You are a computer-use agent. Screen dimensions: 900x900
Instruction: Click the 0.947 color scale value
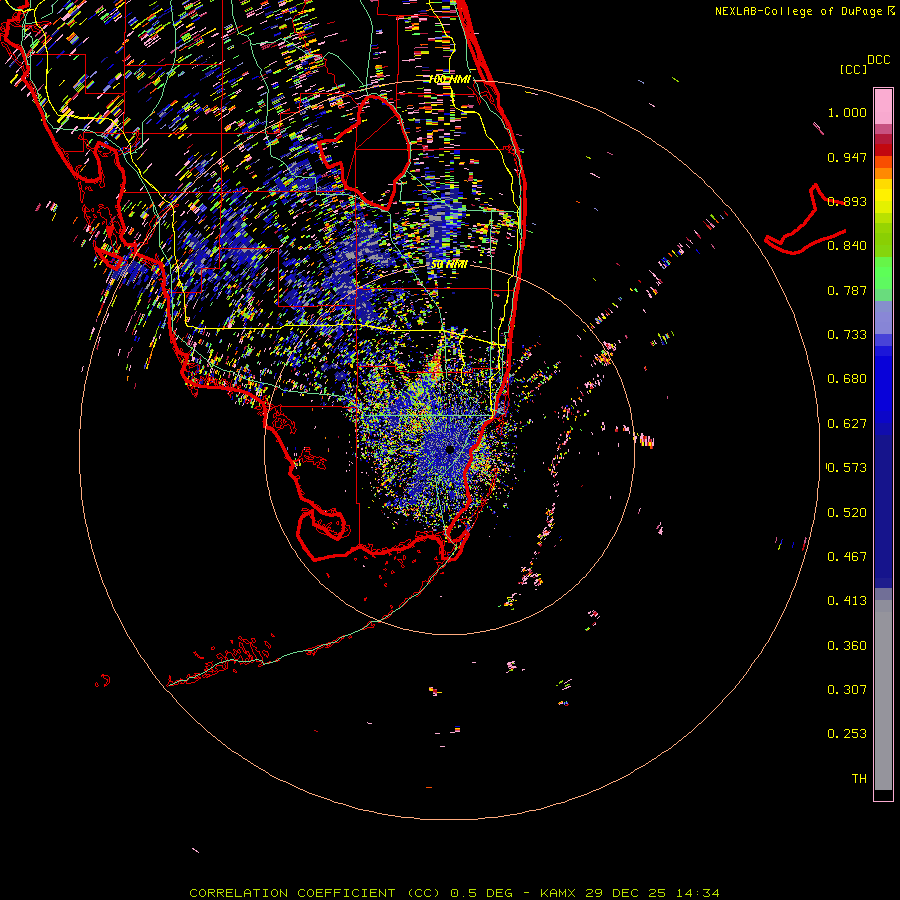pos(847,157)
